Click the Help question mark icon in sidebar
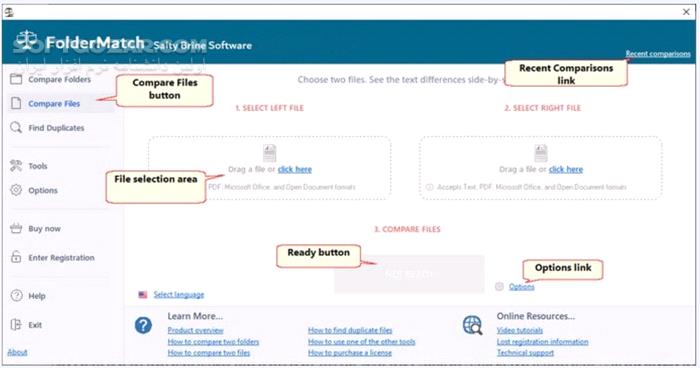 (17, 295)
